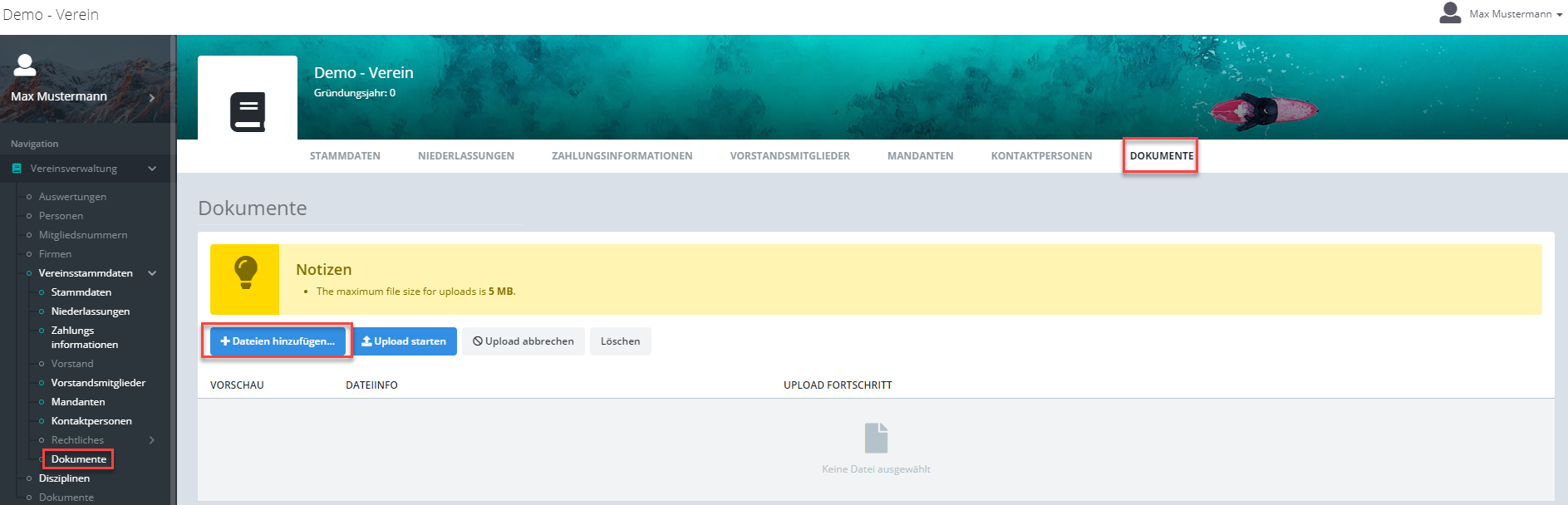
Task: Start upload with Upload starten label
Action: (x=410, y=341)
